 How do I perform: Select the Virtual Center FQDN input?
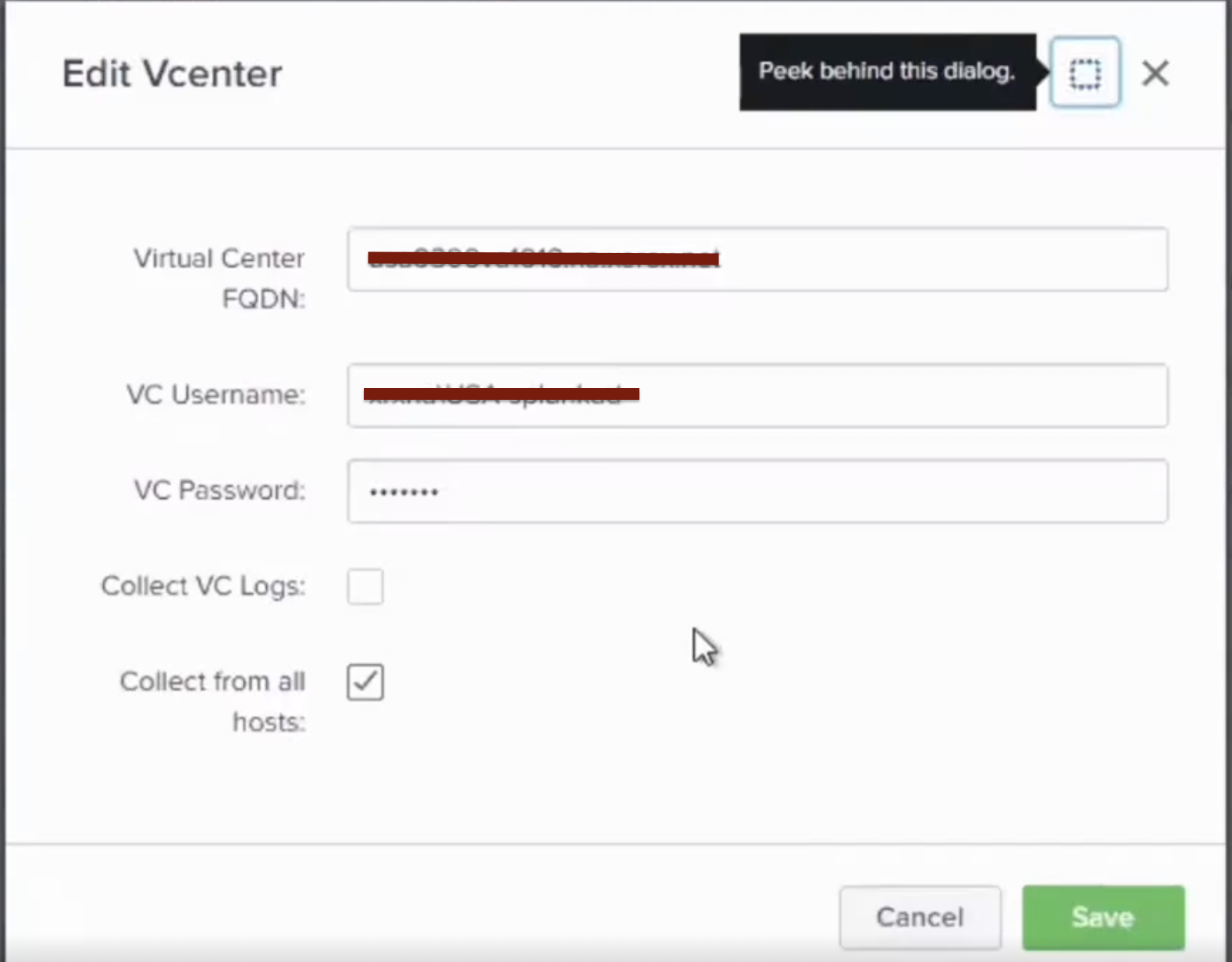[x=757, y=260]
